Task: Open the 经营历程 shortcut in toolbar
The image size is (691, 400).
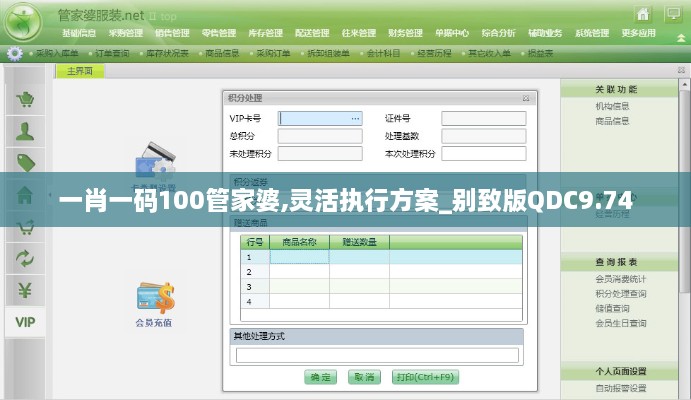Action: pos(434,53)
